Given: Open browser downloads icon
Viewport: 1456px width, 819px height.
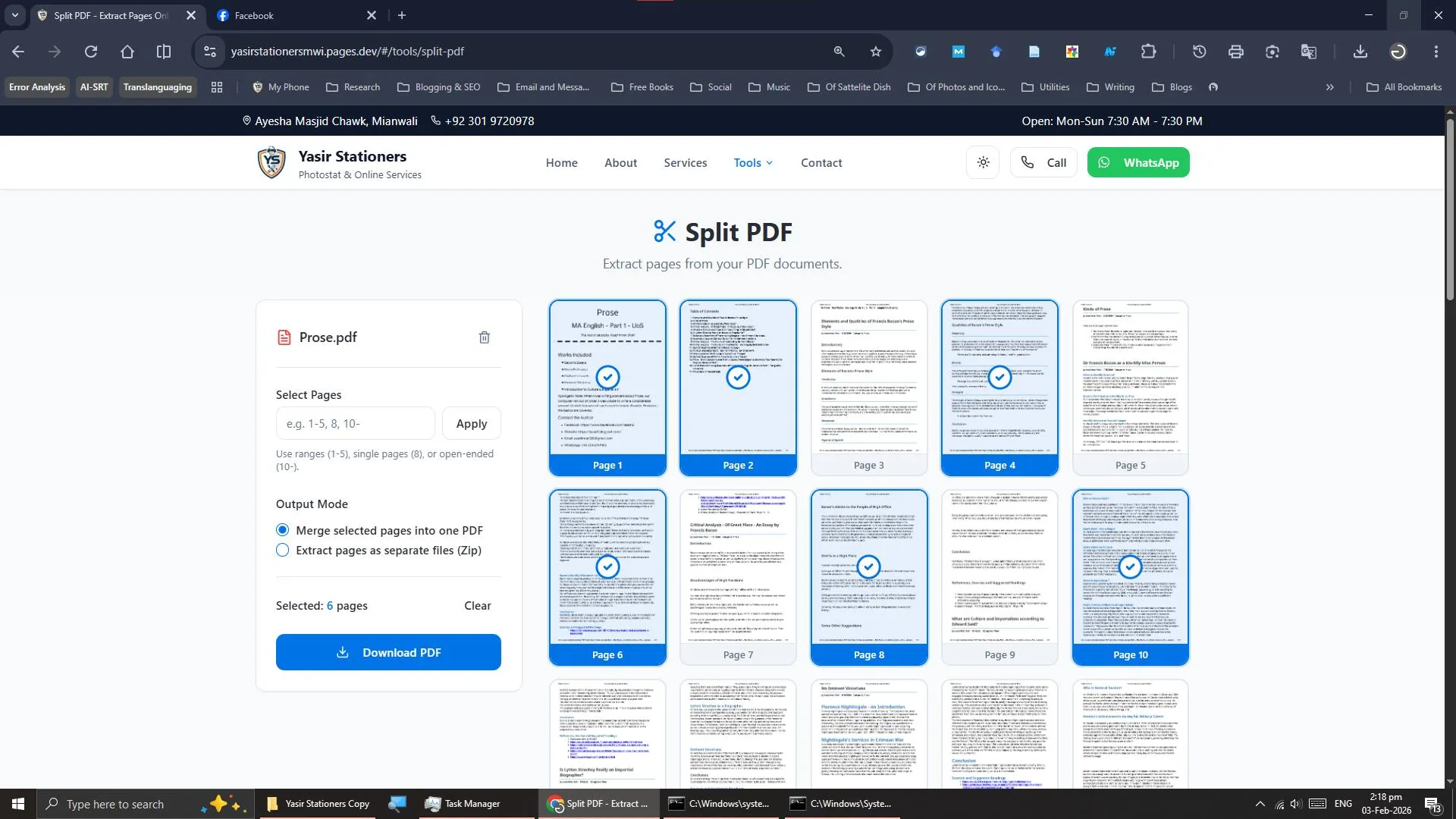Looking at the screenshot, I should coord(1360,52).
